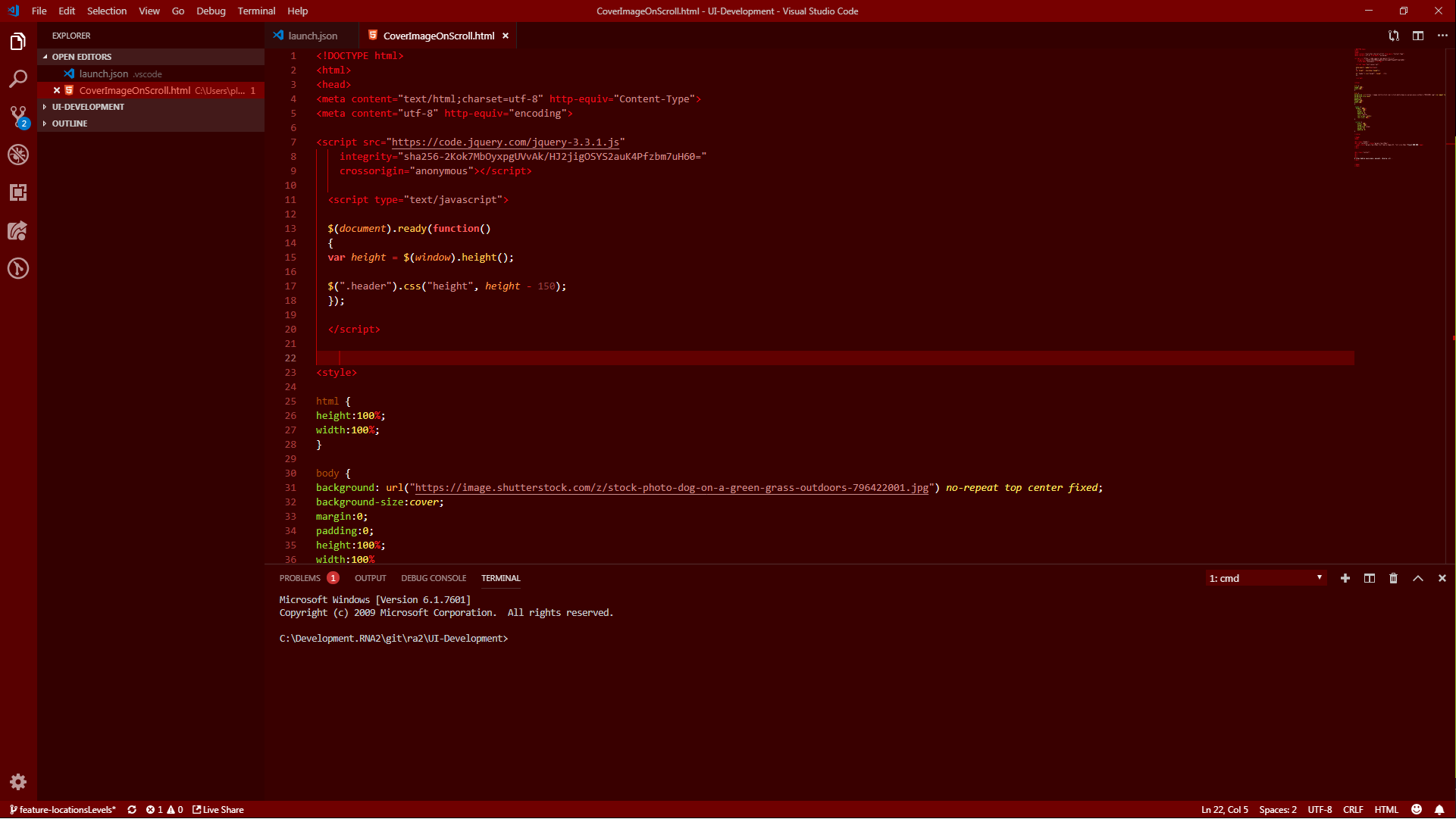
Task: Switch to the Output panel tab
Action: tap(371, 578)
